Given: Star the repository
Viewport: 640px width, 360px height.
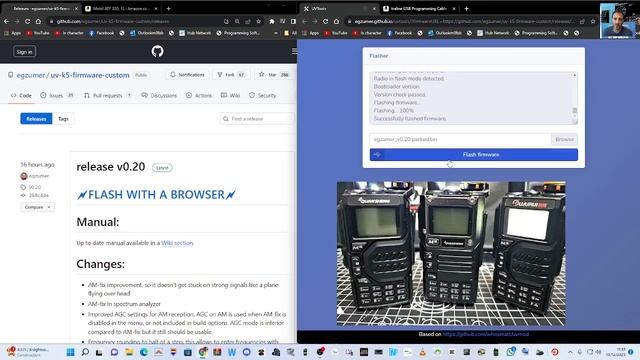Looking at the screenshot, I should pyautogui.click(x=274, y=75).
